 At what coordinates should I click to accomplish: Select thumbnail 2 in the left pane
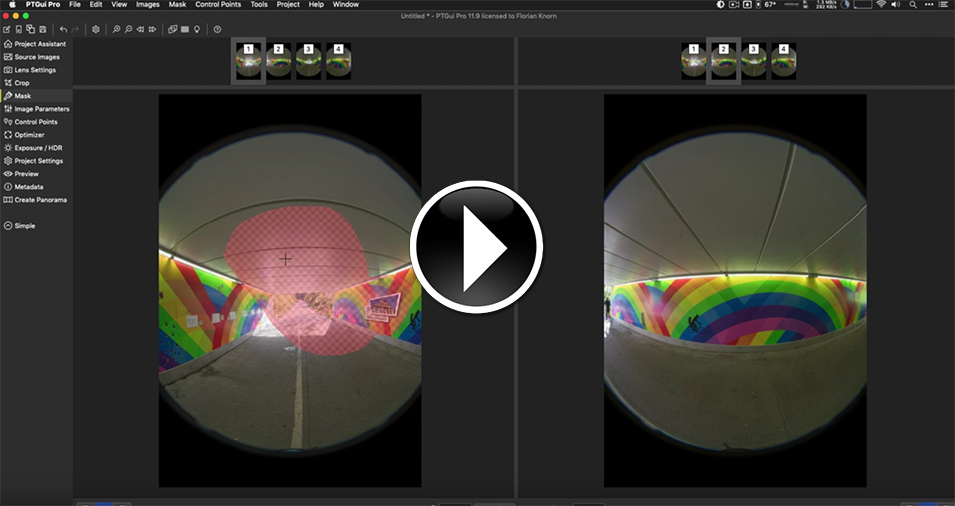click(x=278, y=61)
